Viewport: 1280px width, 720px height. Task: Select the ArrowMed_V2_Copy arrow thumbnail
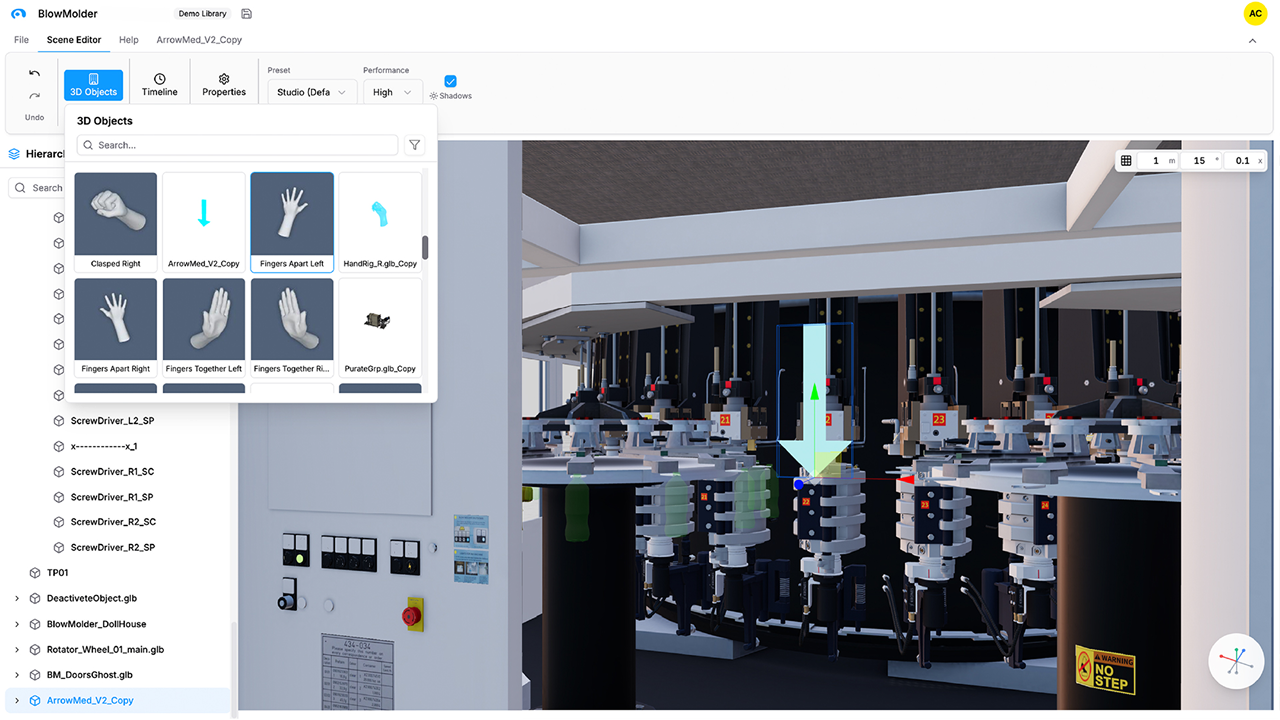click(204, 222)
